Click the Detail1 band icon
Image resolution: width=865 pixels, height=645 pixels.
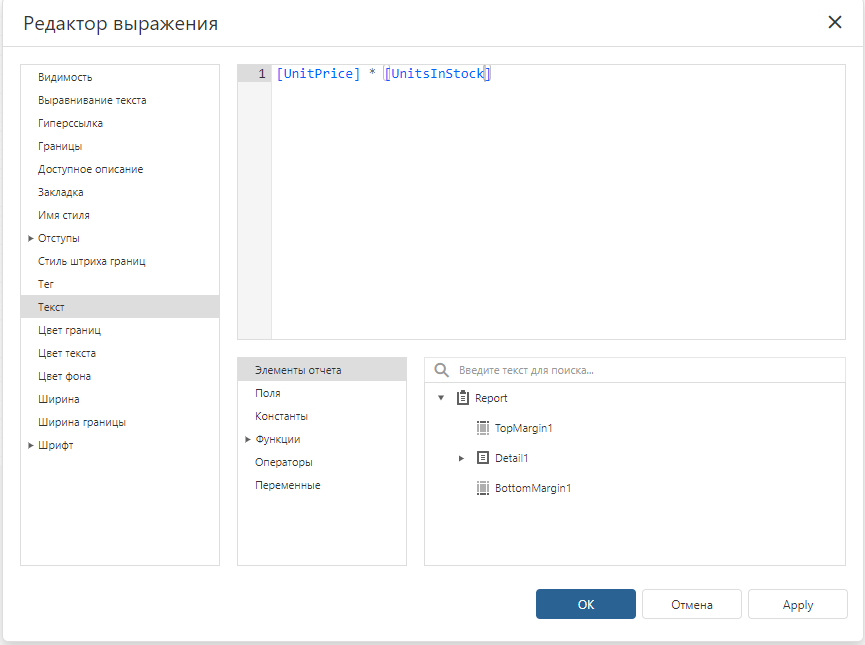[483, 458]
